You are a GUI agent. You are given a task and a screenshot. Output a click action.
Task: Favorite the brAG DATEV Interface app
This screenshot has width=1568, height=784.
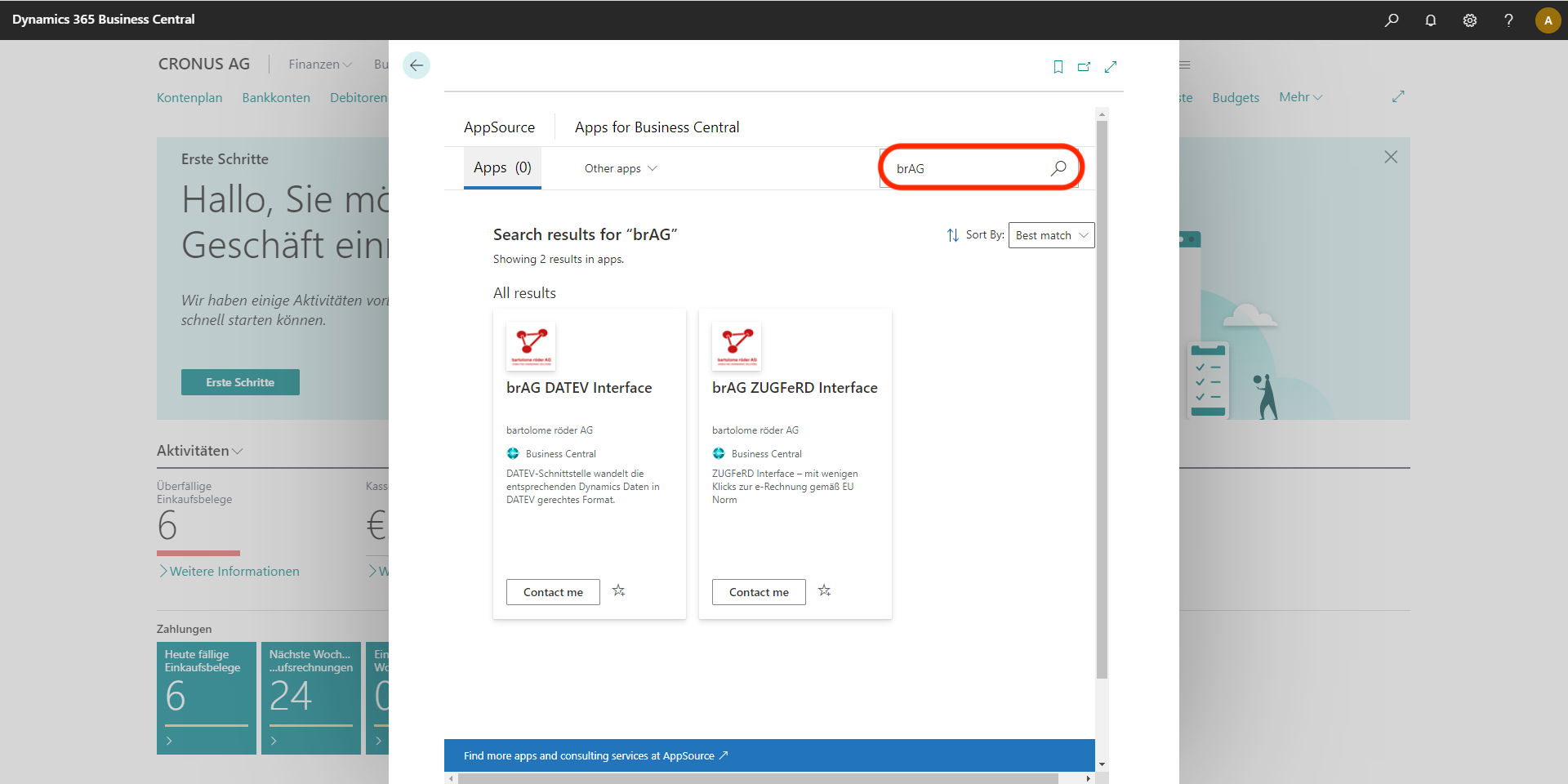619,590
